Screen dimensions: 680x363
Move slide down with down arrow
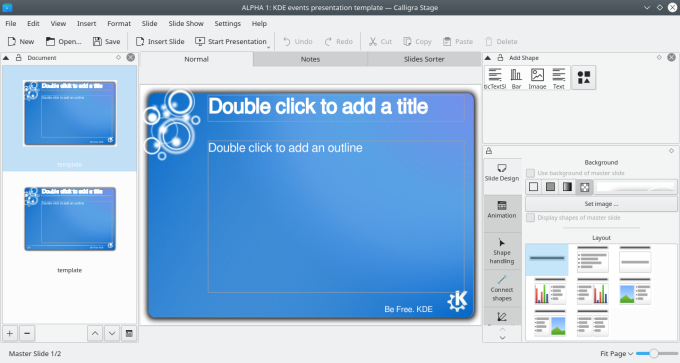pos(112,334)
